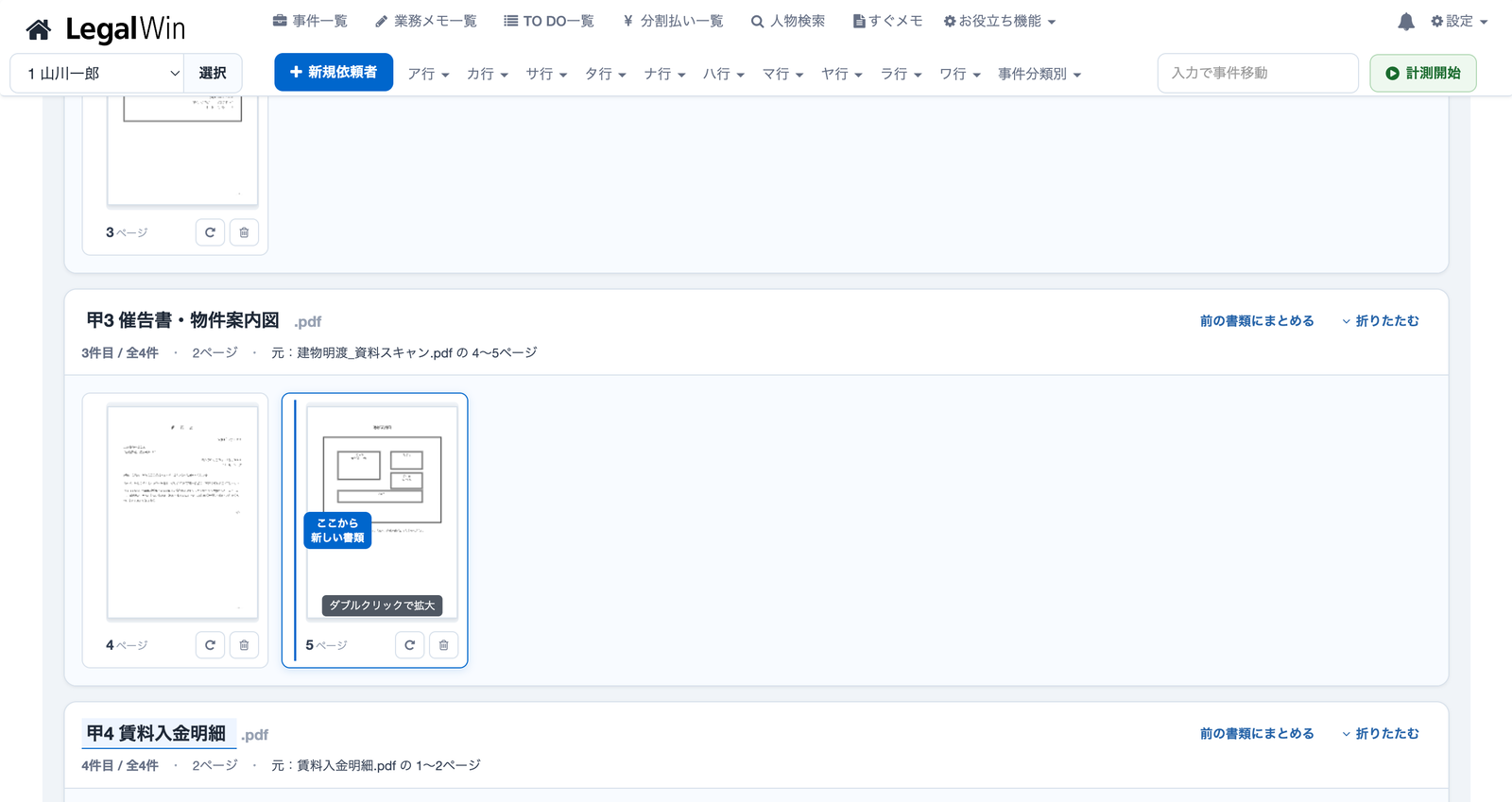Click the ここから新しい書類 split marker
The image size is (1512, 802).
[337, 530]
